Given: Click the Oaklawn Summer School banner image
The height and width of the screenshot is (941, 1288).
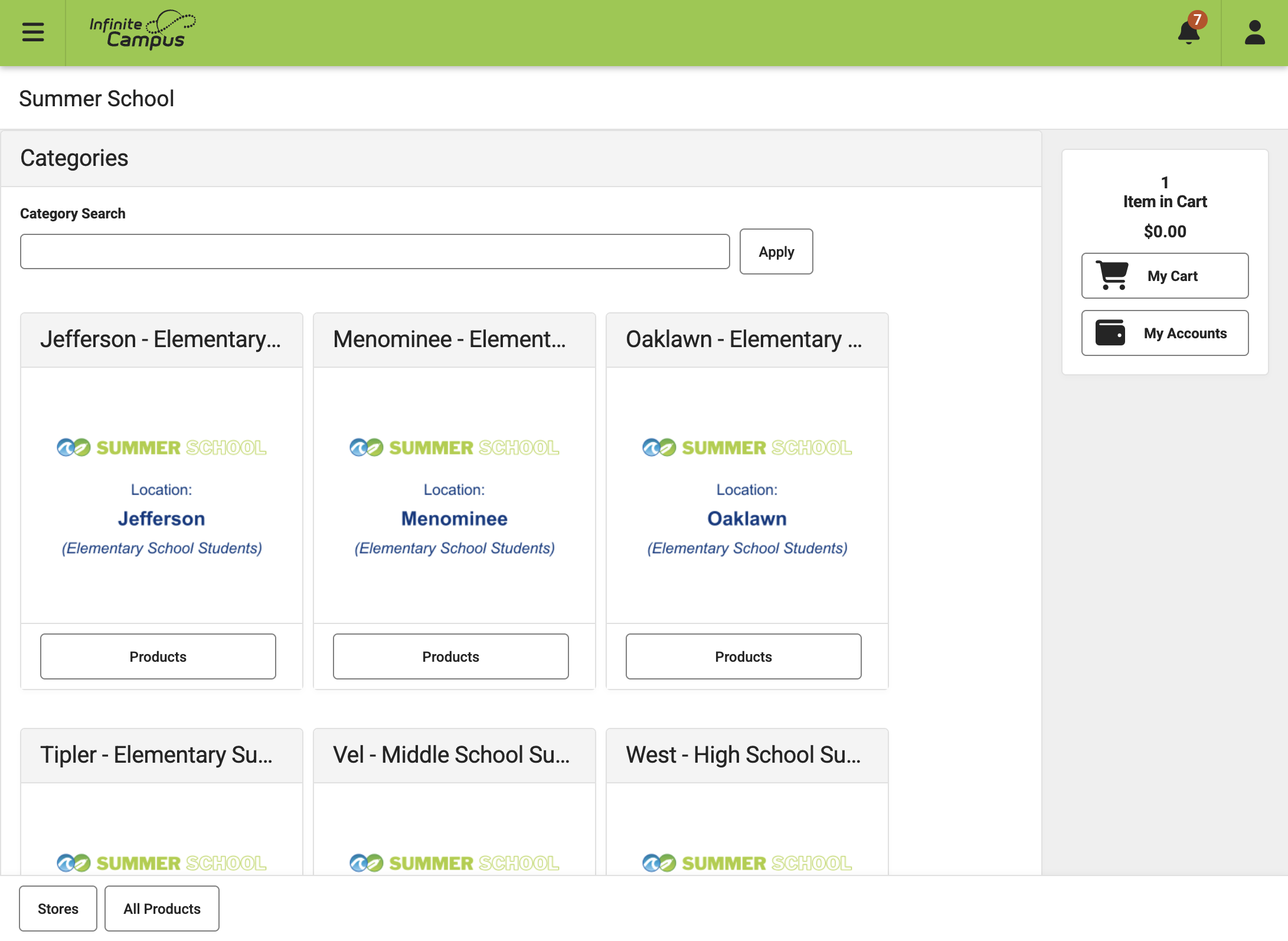Looking at the screenshot, I should tap(747, 496).
